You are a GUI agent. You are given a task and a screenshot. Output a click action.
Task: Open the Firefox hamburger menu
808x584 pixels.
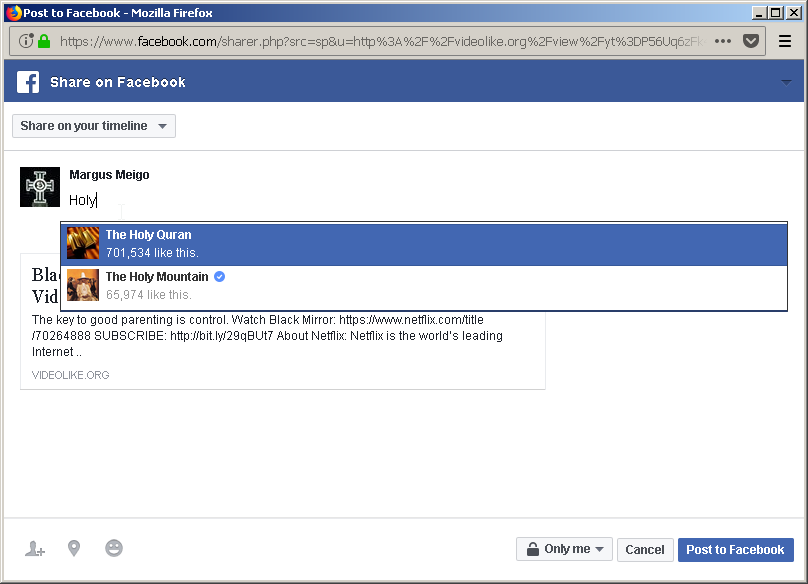[x=785, y=41]
